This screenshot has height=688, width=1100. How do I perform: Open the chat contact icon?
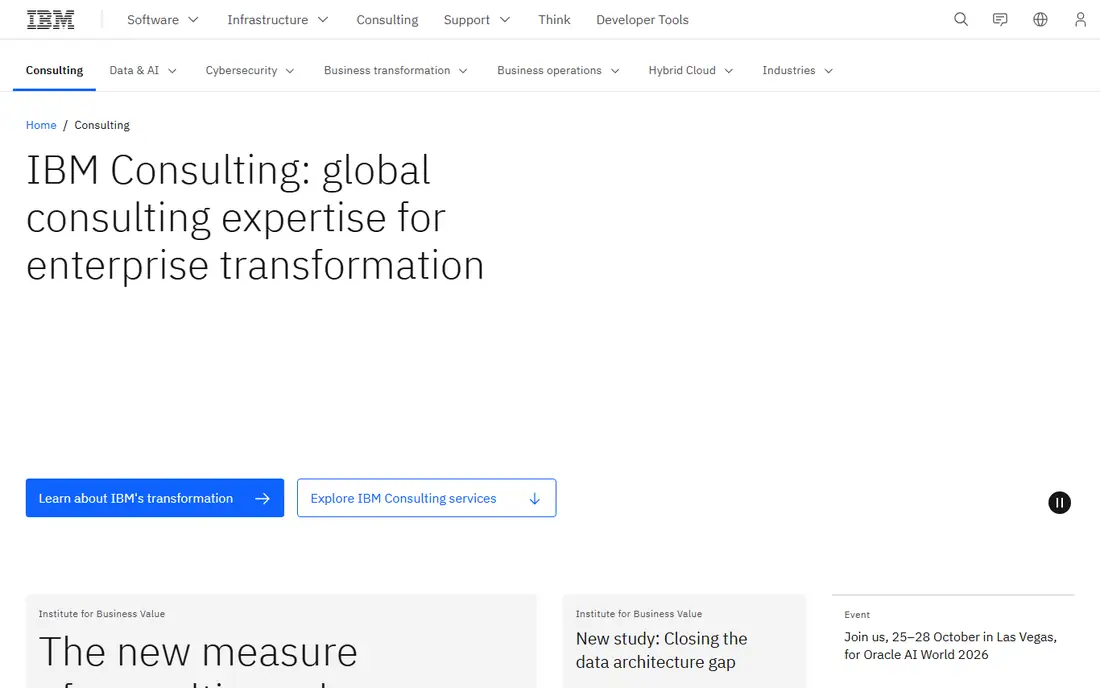click(x=1000, y=20)
